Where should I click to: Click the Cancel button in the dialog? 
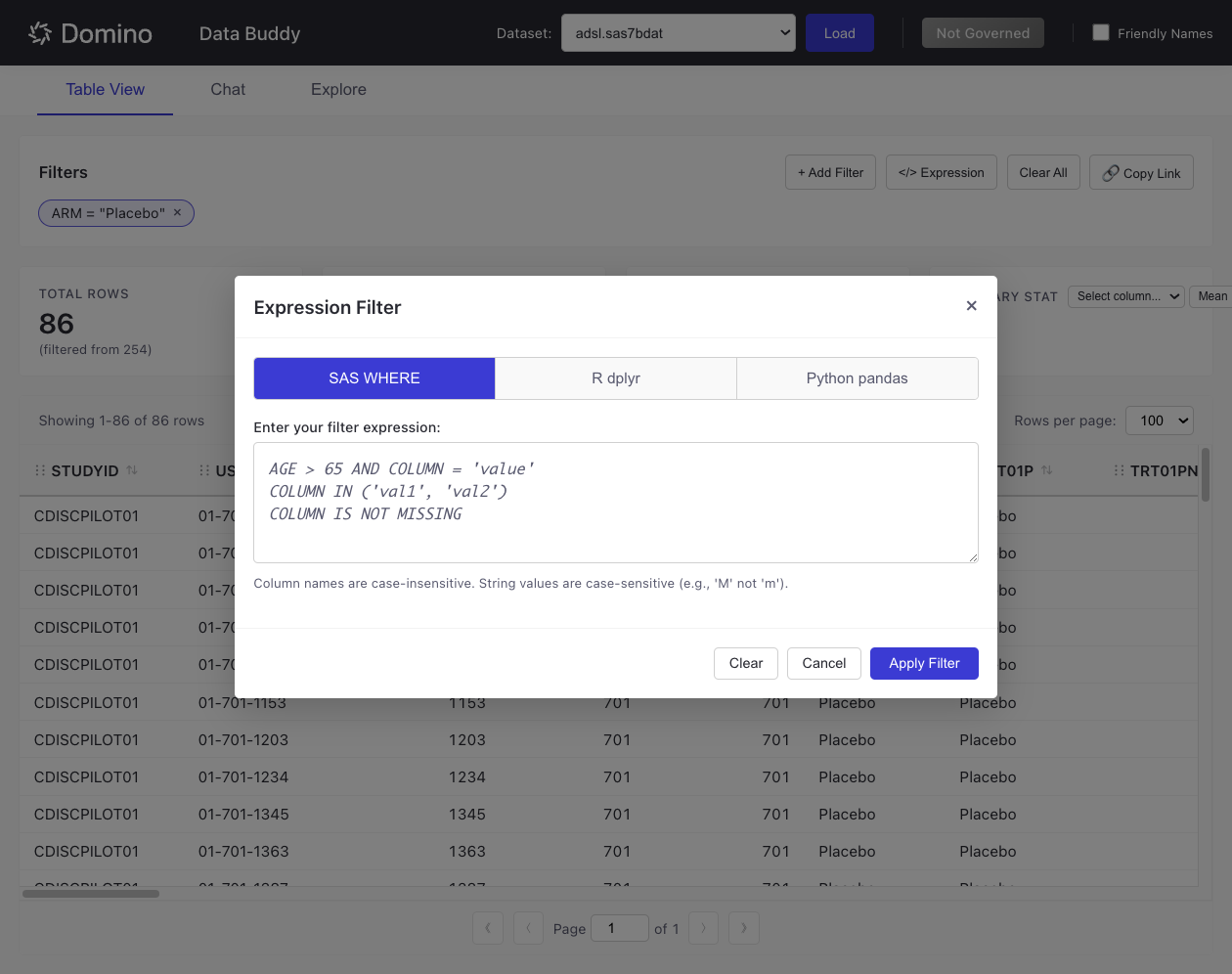tap(823, 663)
